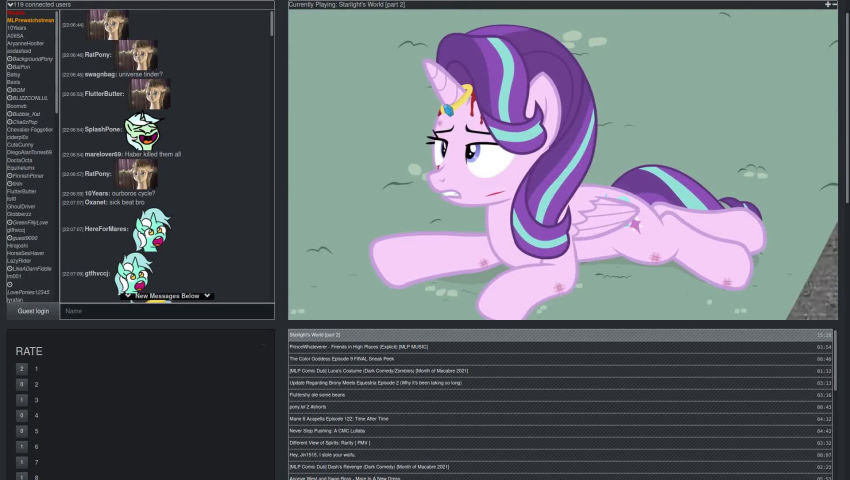Viewport: 850px width, 480px height.
Task: Click marelover69's name in chat
Action: click(x=103, y=155)
